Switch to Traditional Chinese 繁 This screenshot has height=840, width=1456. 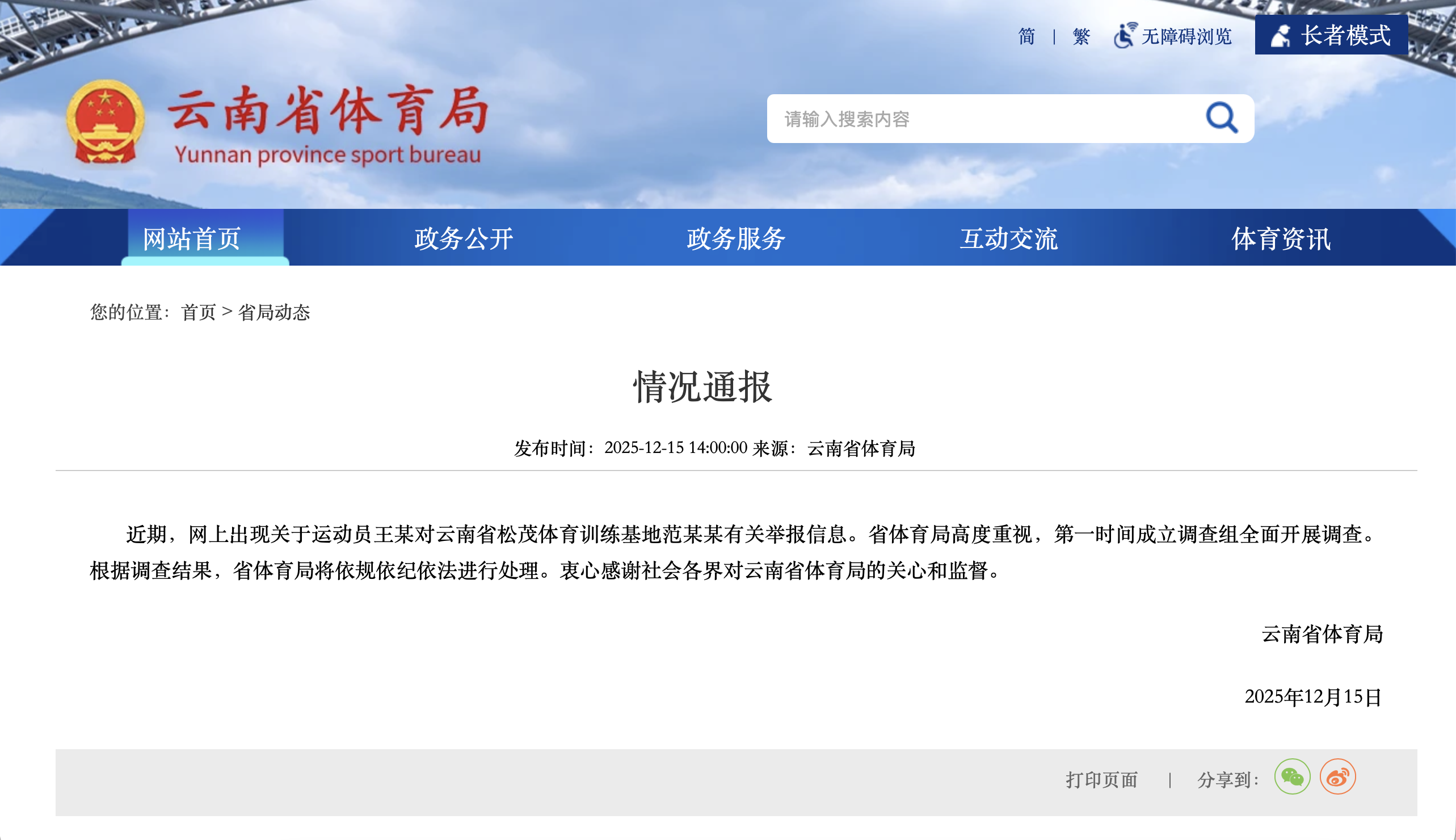point(1081,36)
